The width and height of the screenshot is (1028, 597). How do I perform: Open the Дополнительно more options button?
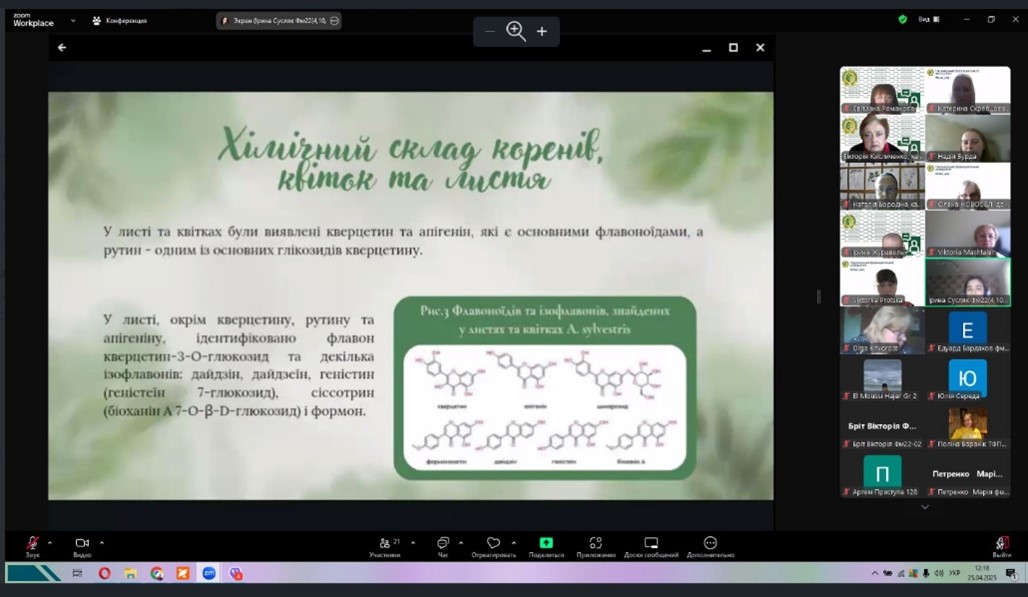[x=710, y=545]
